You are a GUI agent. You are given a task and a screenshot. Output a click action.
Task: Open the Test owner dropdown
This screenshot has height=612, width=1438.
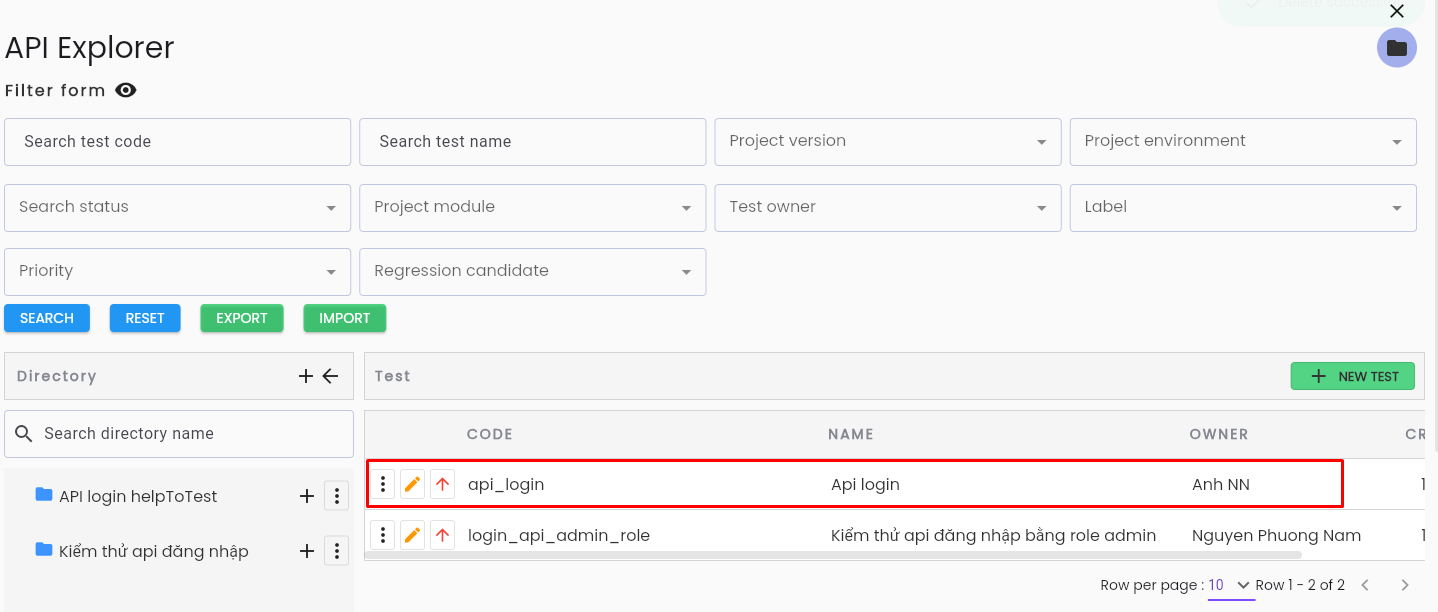point(888,208)
